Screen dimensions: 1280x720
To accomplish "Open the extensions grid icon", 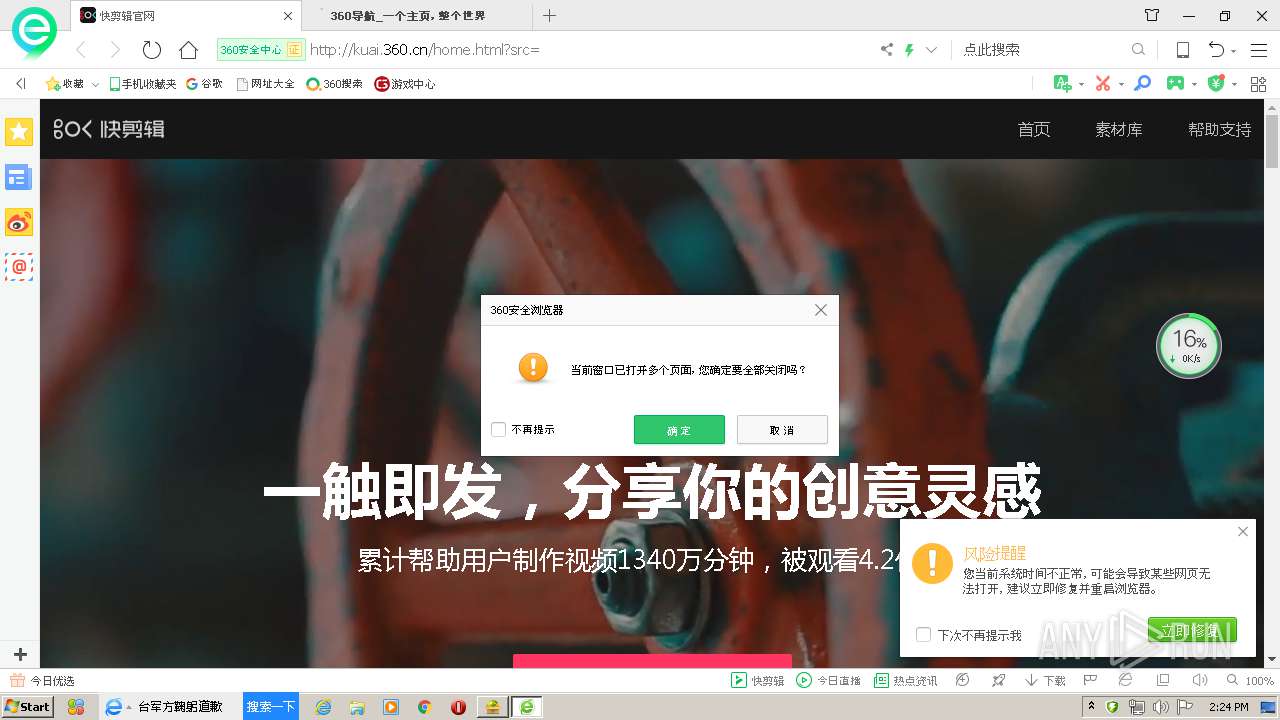I will [1258, 84].
